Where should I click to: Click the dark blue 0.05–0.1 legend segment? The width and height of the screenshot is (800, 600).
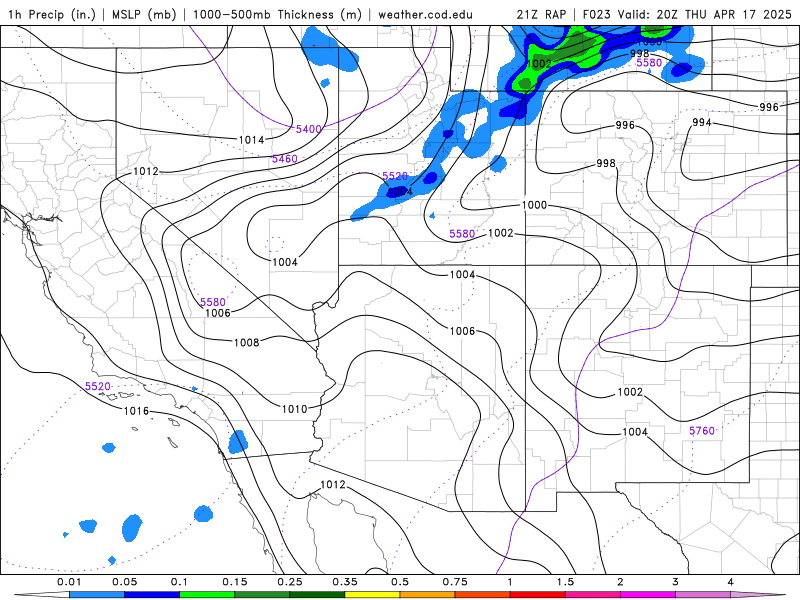[152, 595]
